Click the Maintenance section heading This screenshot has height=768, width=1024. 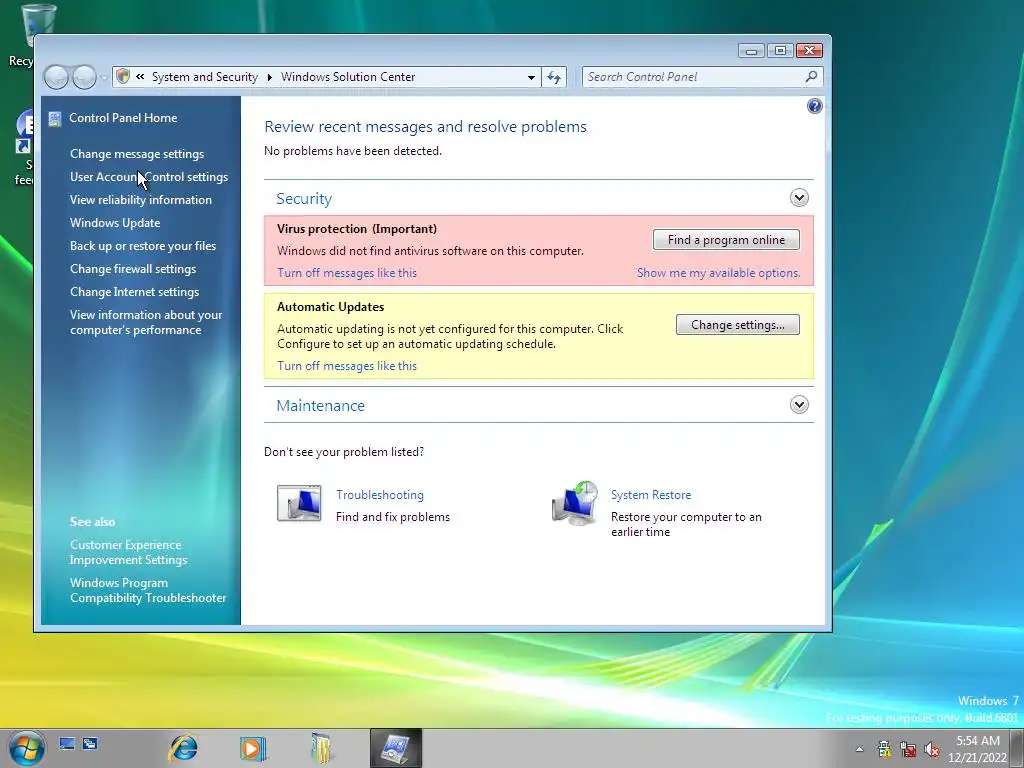pos(321,406)
